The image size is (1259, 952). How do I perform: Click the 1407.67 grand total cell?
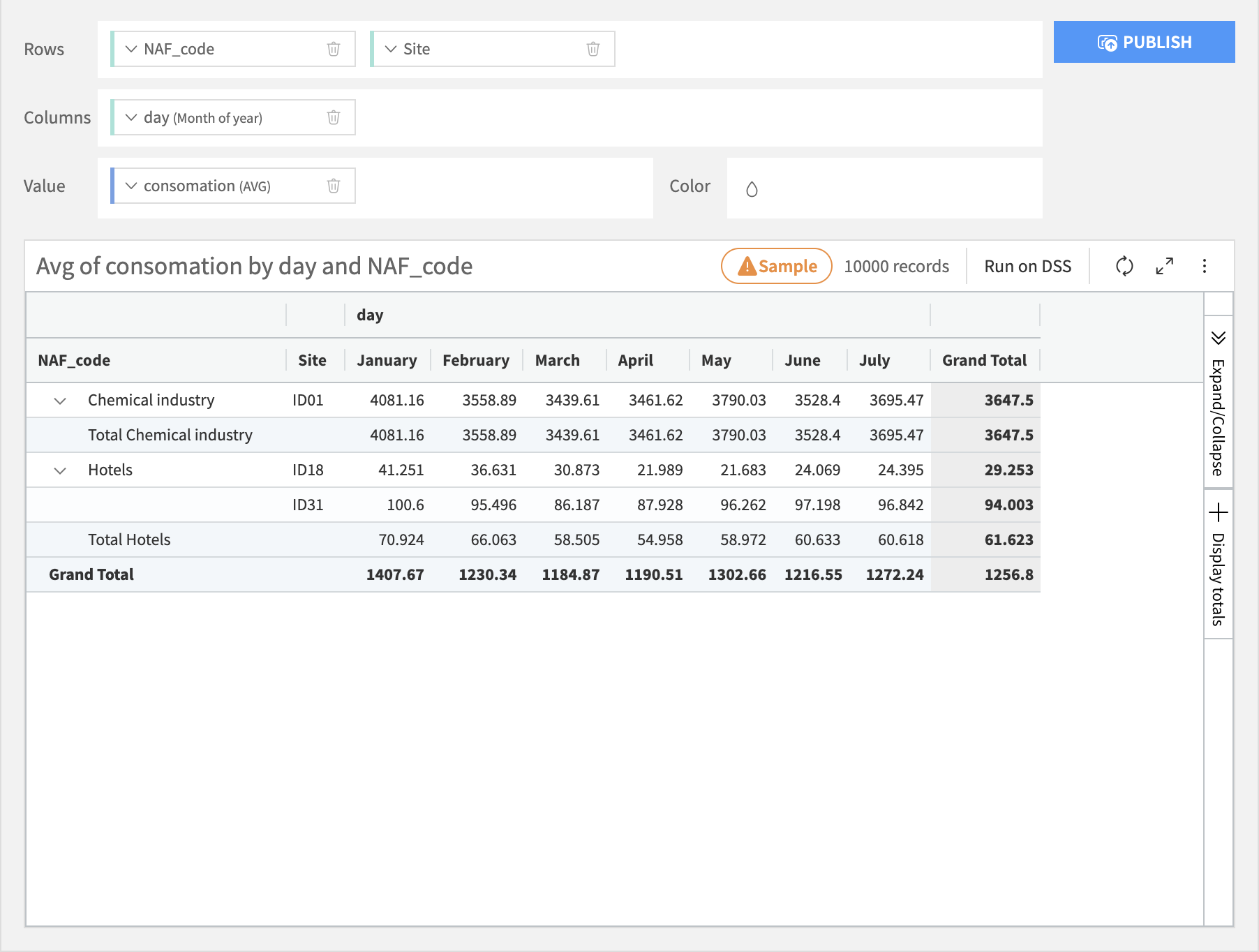point(395,574)
